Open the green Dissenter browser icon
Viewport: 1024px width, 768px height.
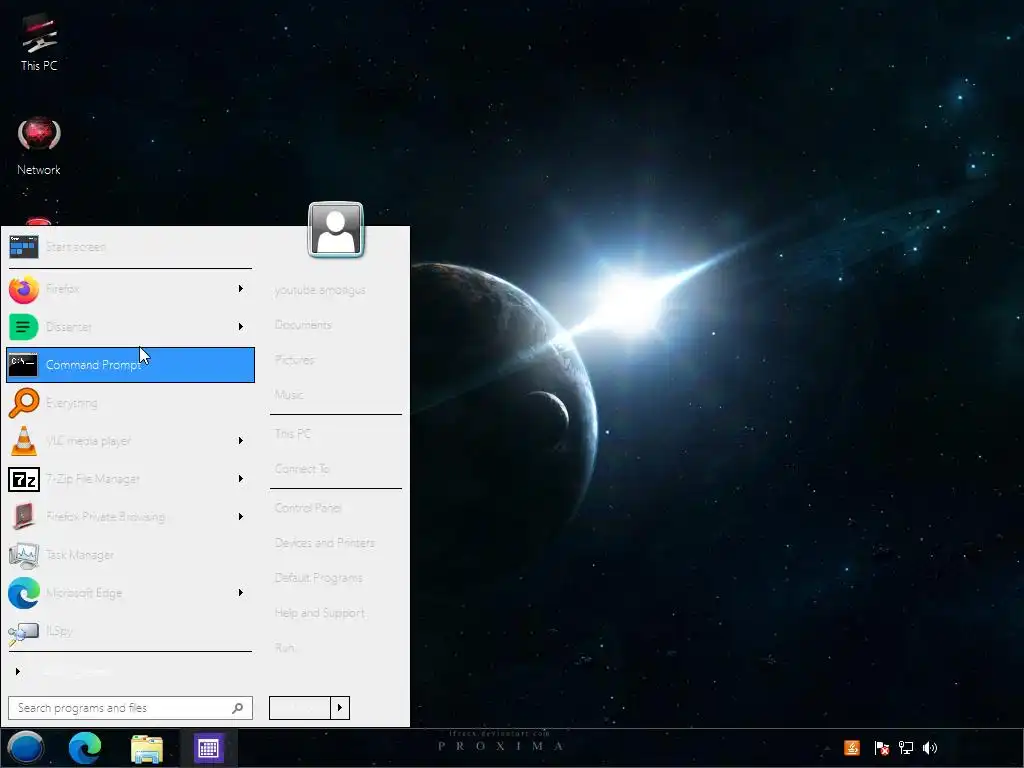(24, 327)
